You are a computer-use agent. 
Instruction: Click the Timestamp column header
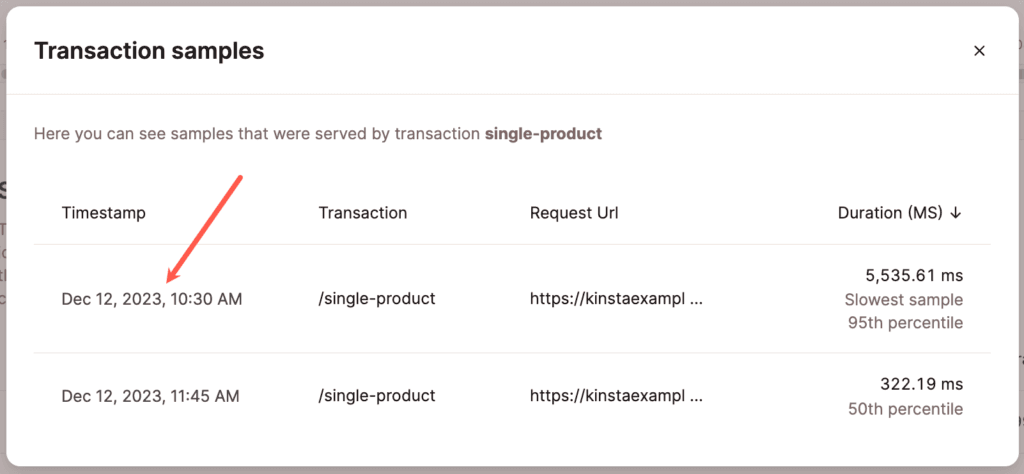(x=103, y=213)
